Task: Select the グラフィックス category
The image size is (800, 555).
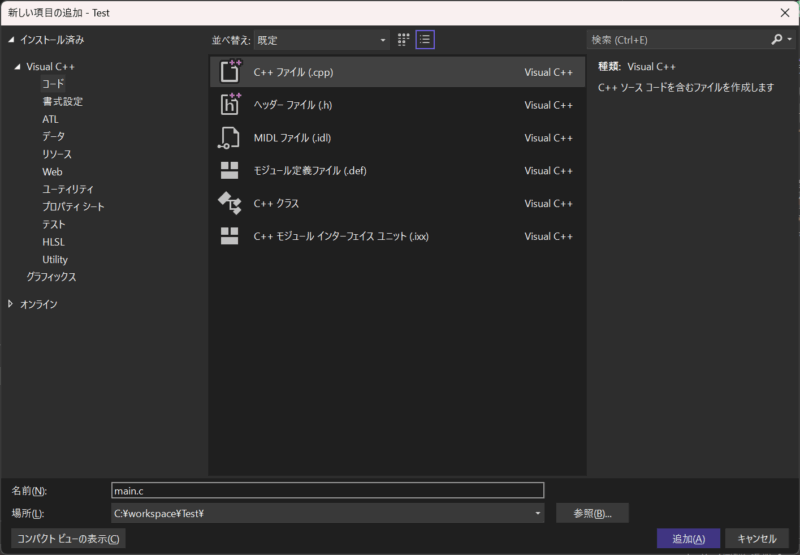Action: coord(51,277)
